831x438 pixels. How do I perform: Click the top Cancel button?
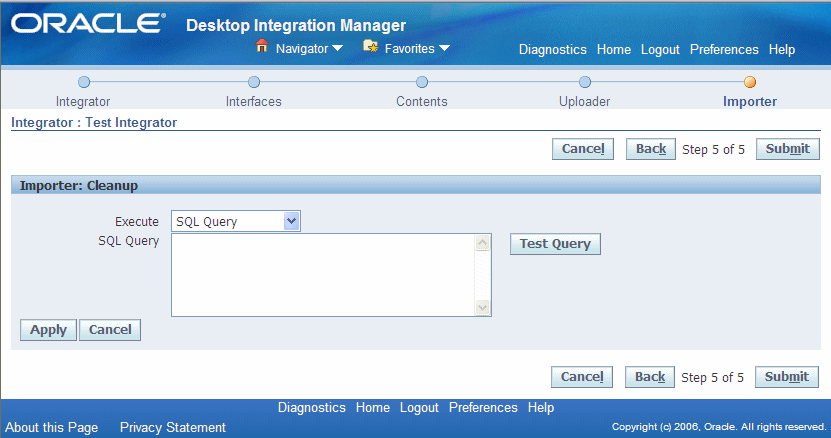pyautogui.click(x=583, y=149)
